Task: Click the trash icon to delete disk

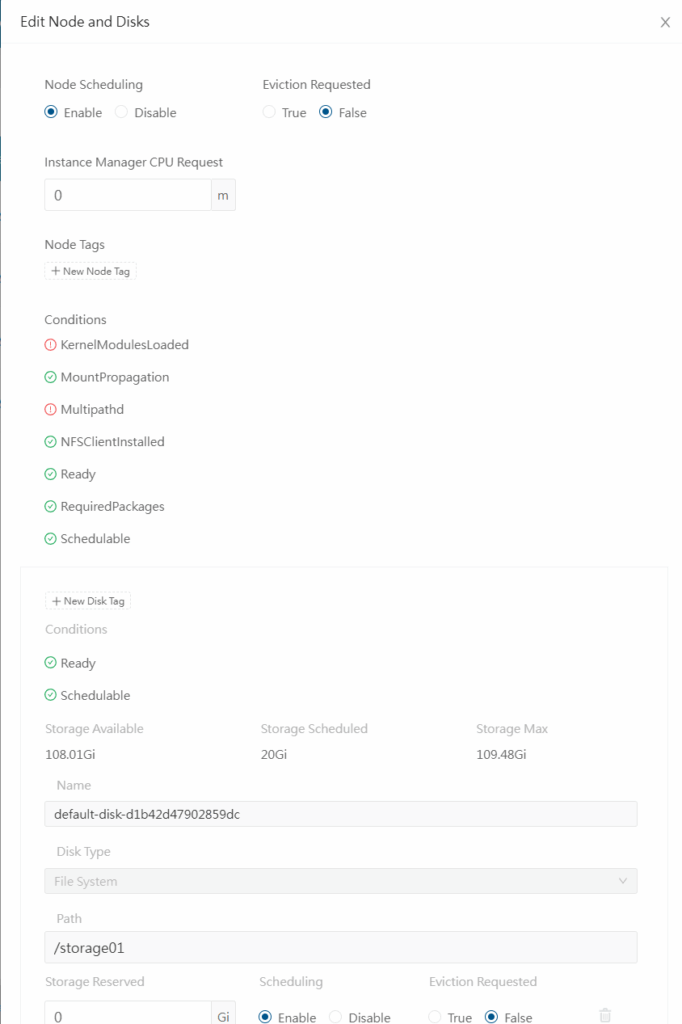Action: [x=605, y=1016]
